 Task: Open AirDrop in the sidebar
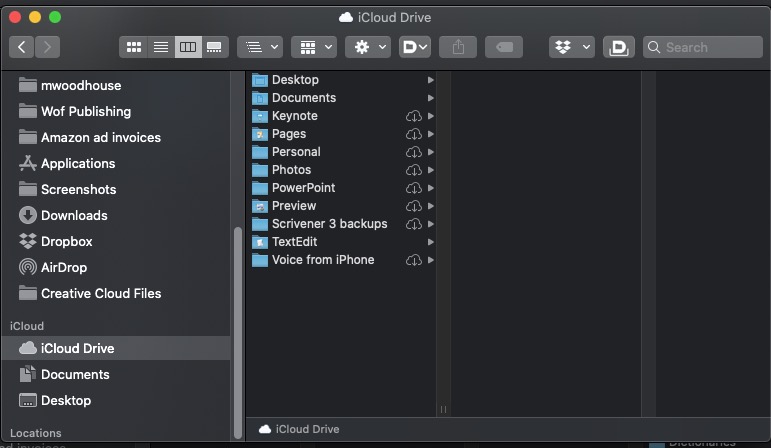coord(116,268)
